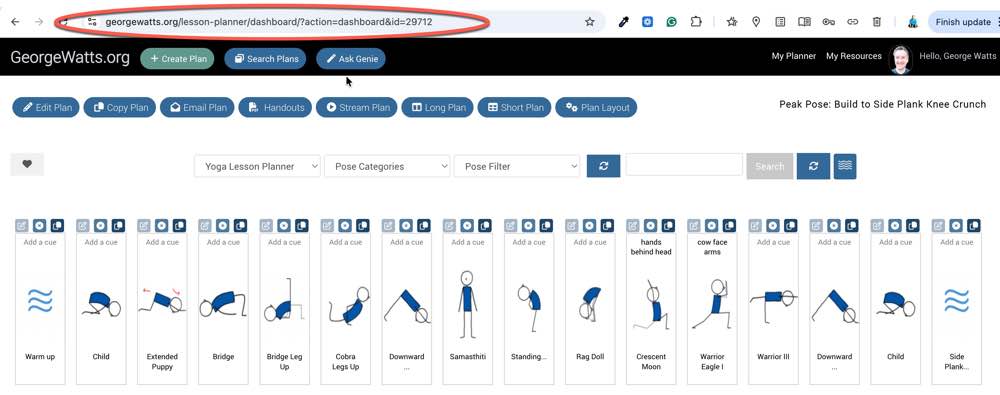This screenshot has width=1000, height=395.
Task: Click the George Watts profile photo
Action: (x=901, y=59)
